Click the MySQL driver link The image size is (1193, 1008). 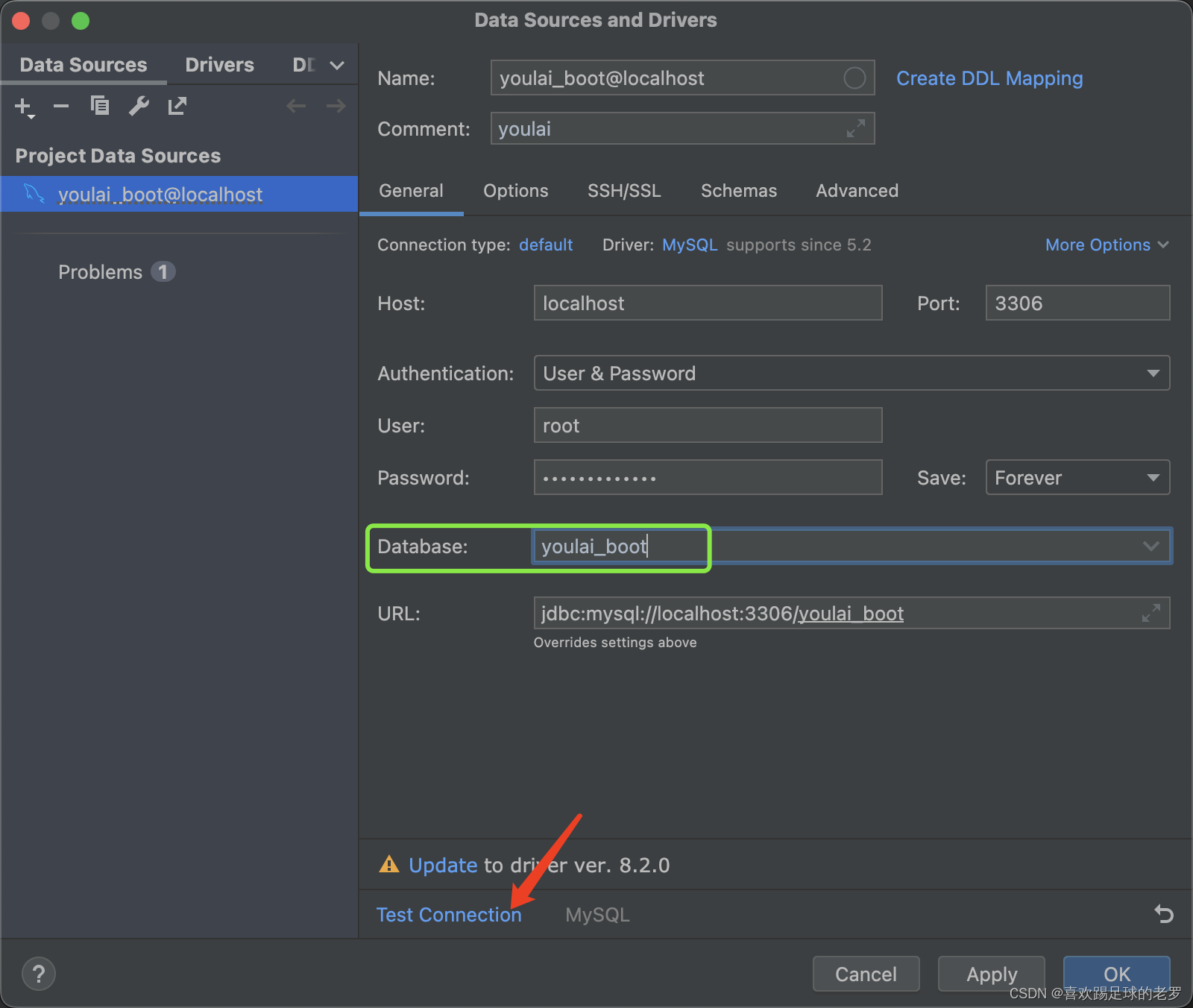pos(690,245)
